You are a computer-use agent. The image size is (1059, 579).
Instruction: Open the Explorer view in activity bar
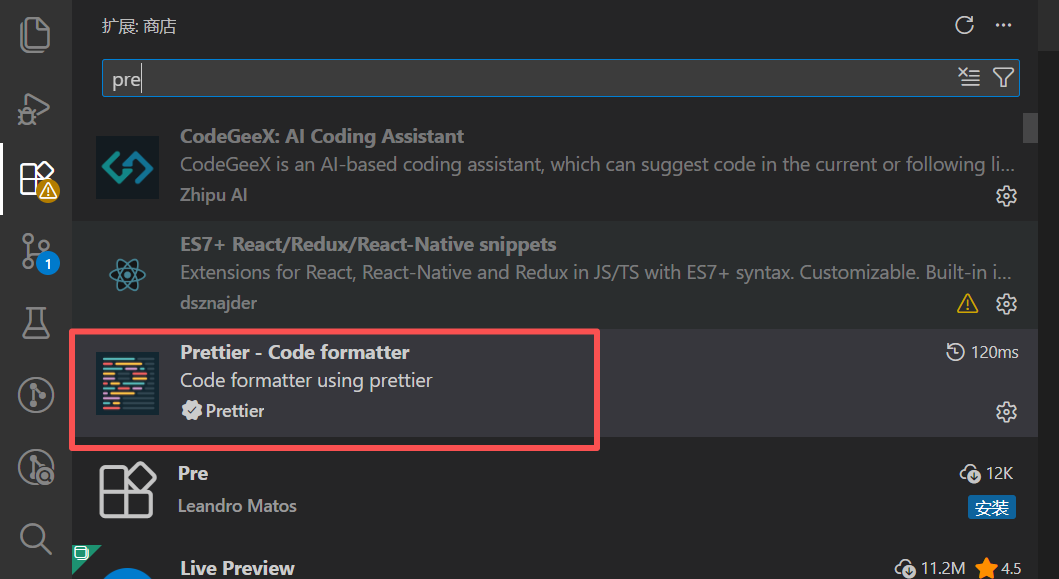35,34
